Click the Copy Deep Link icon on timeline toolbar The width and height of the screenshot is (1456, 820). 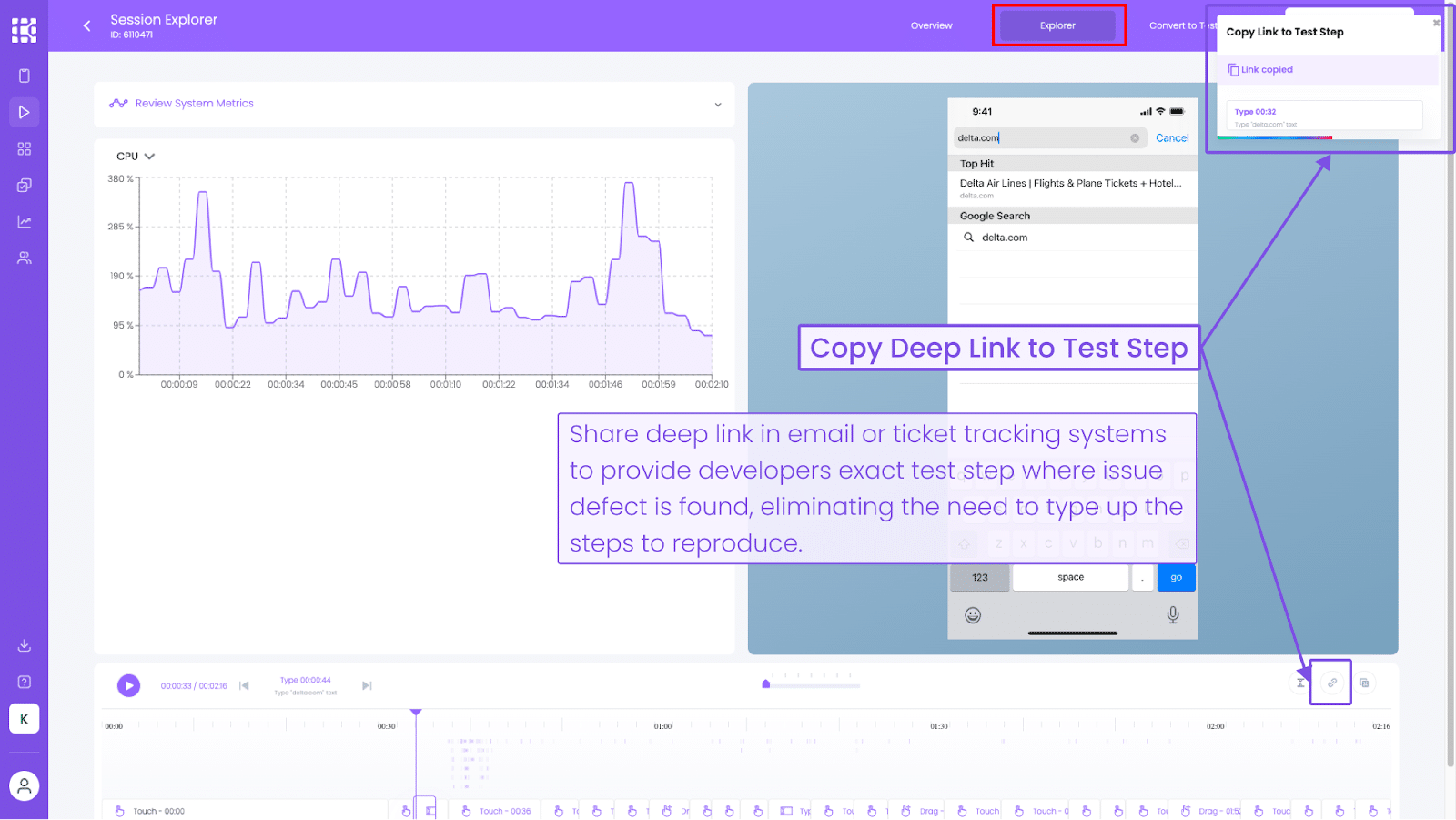pos(1330,683)
